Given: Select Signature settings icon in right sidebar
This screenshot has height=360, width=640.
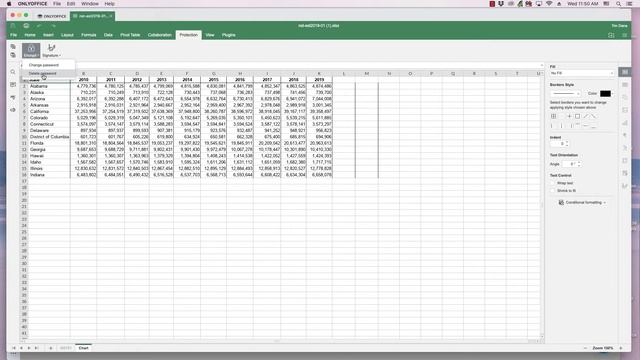Looking at the screenshot, I should (x=625, y=186).
